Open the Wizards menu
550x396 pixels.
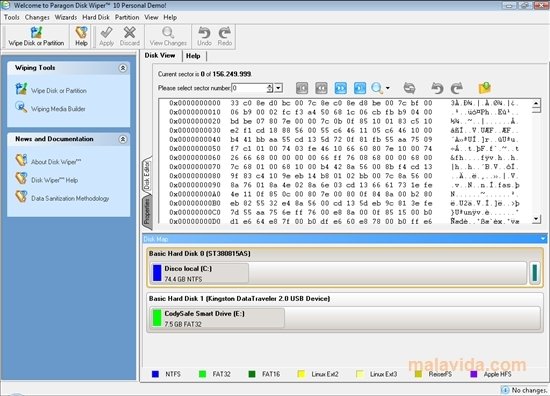tap(66, 17)
